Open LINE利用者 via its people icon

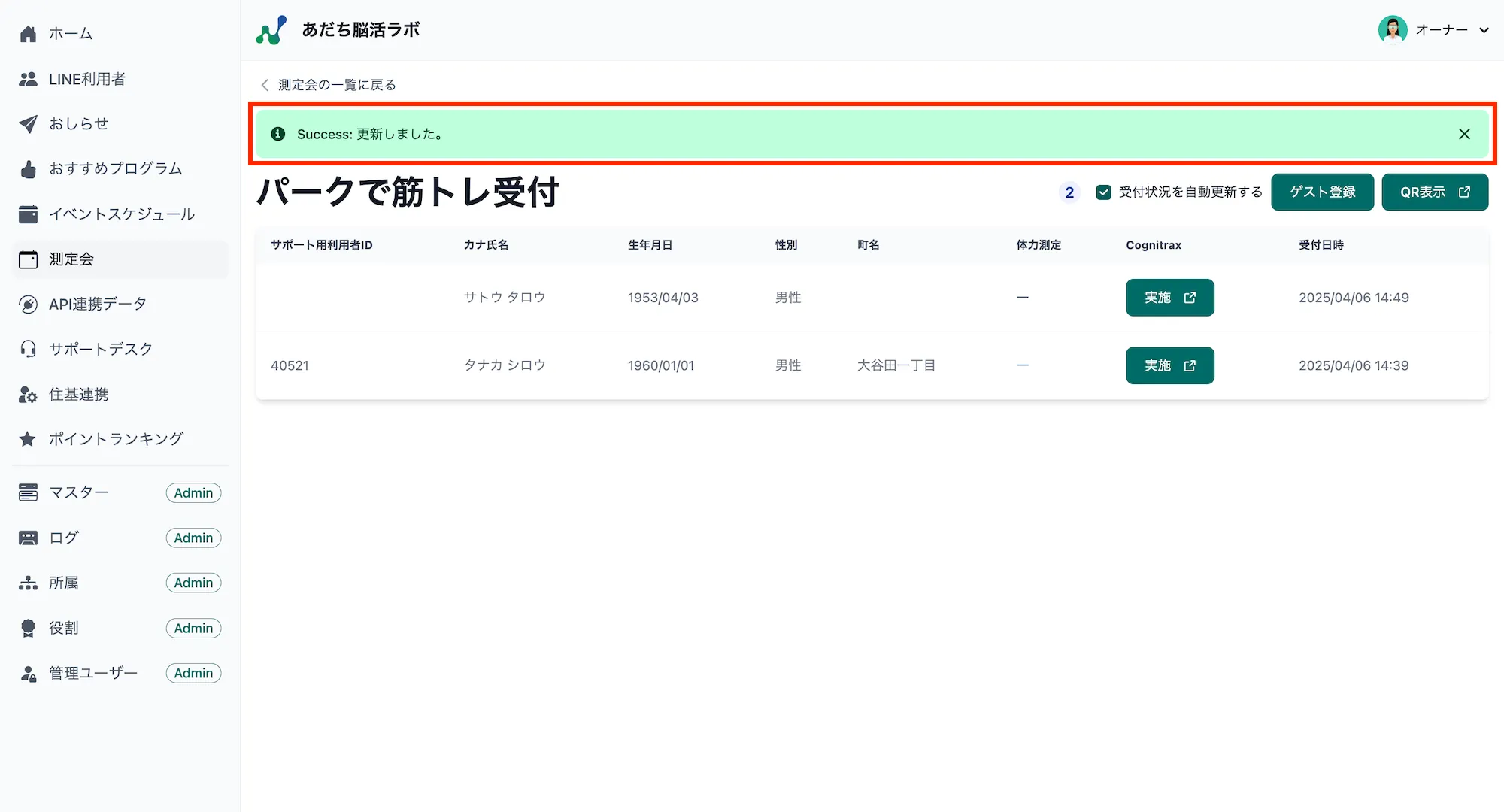(28, 78)
